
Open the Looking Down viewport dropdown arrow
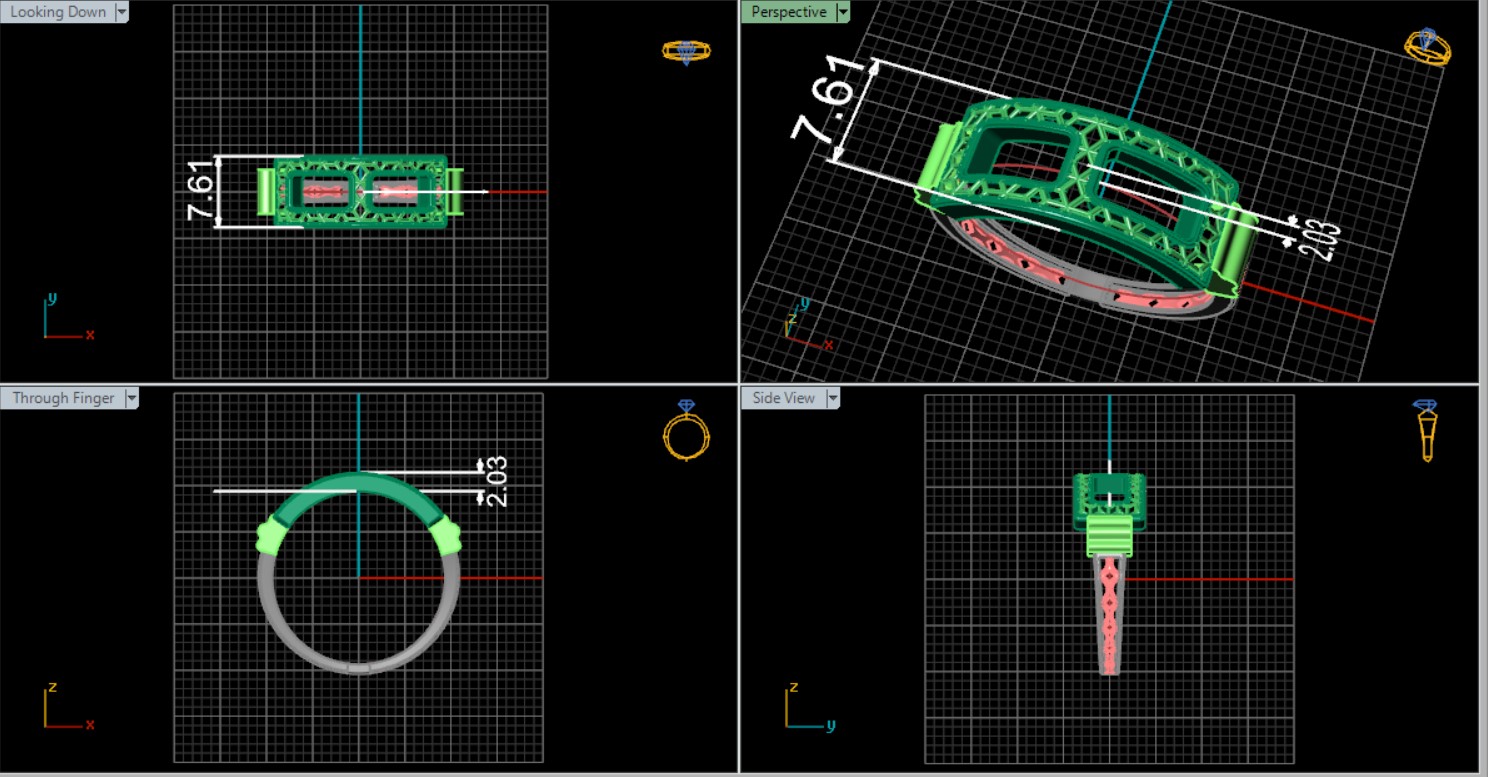click(x=122, y=12)
